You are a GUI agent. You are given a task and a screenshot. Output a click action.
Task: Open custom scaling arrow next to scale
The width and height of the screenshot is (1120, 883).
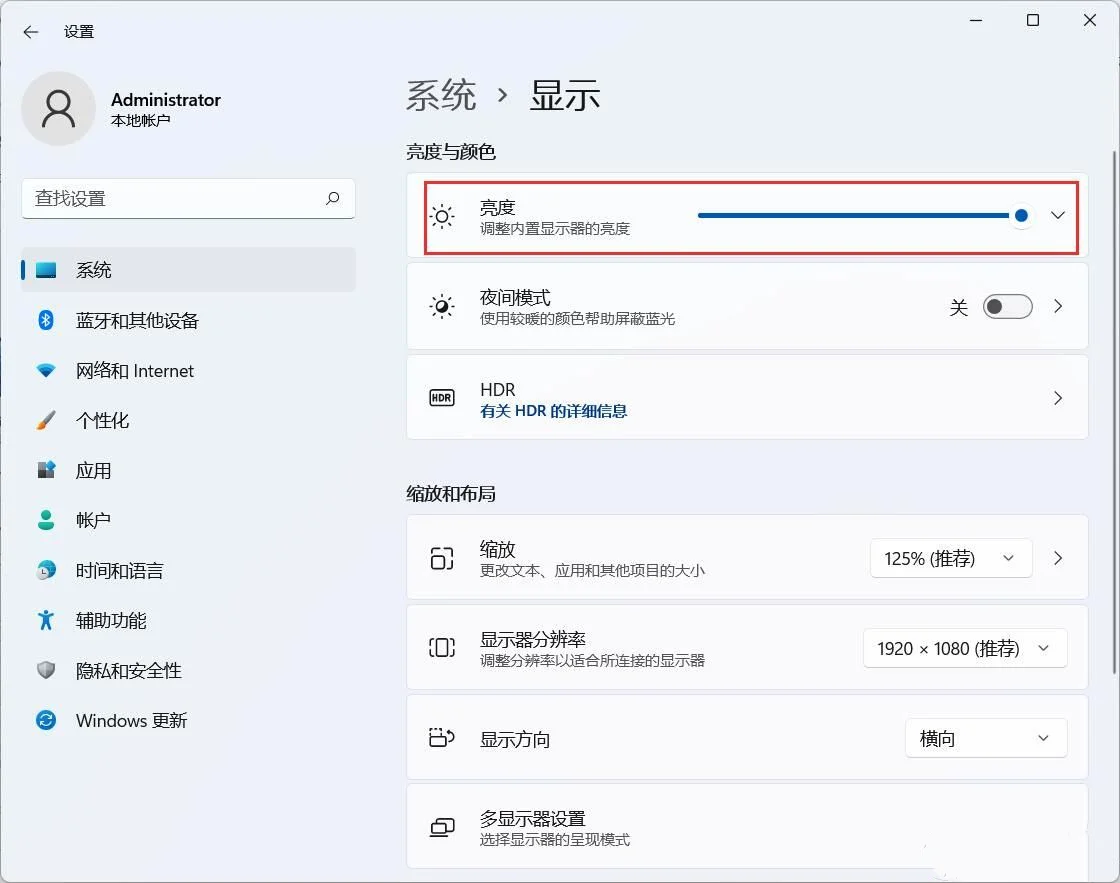point(1058,558)
